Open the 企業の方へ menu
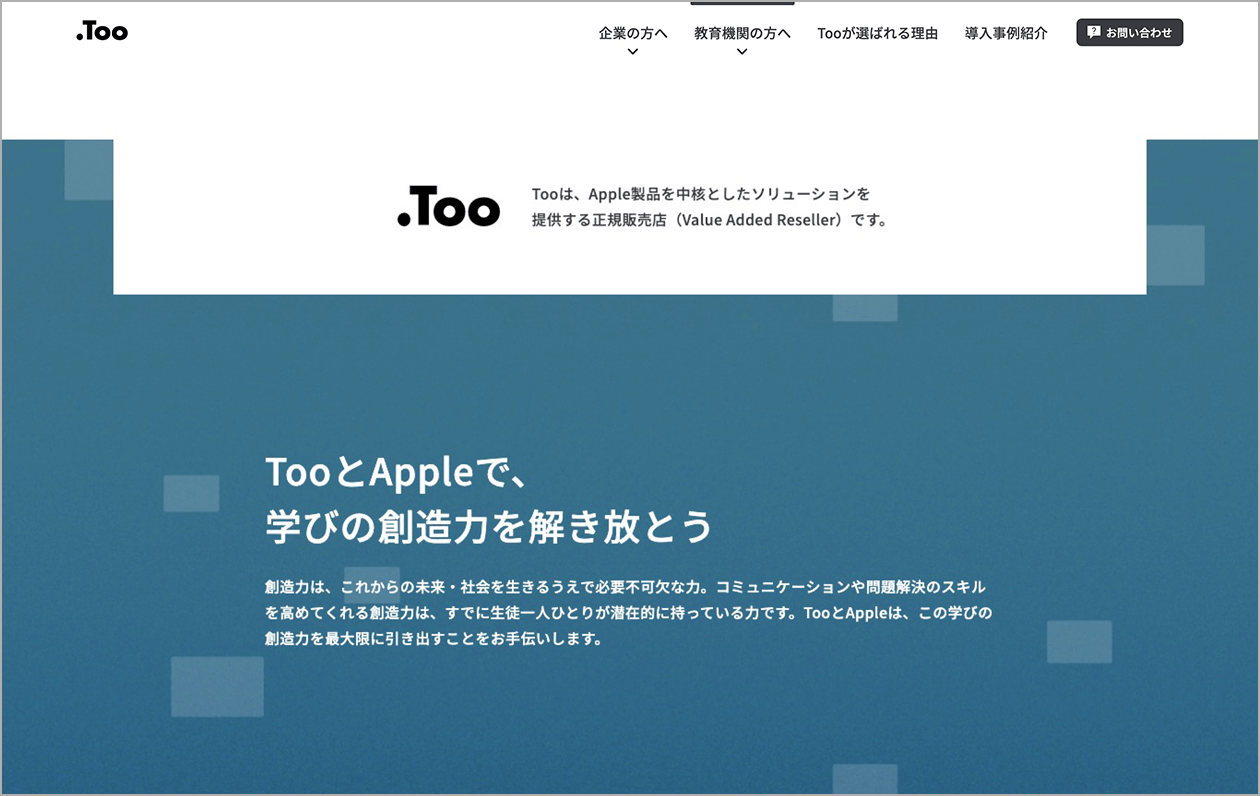The width and height of the screenshot is (1260, 796). coord(633,33)
